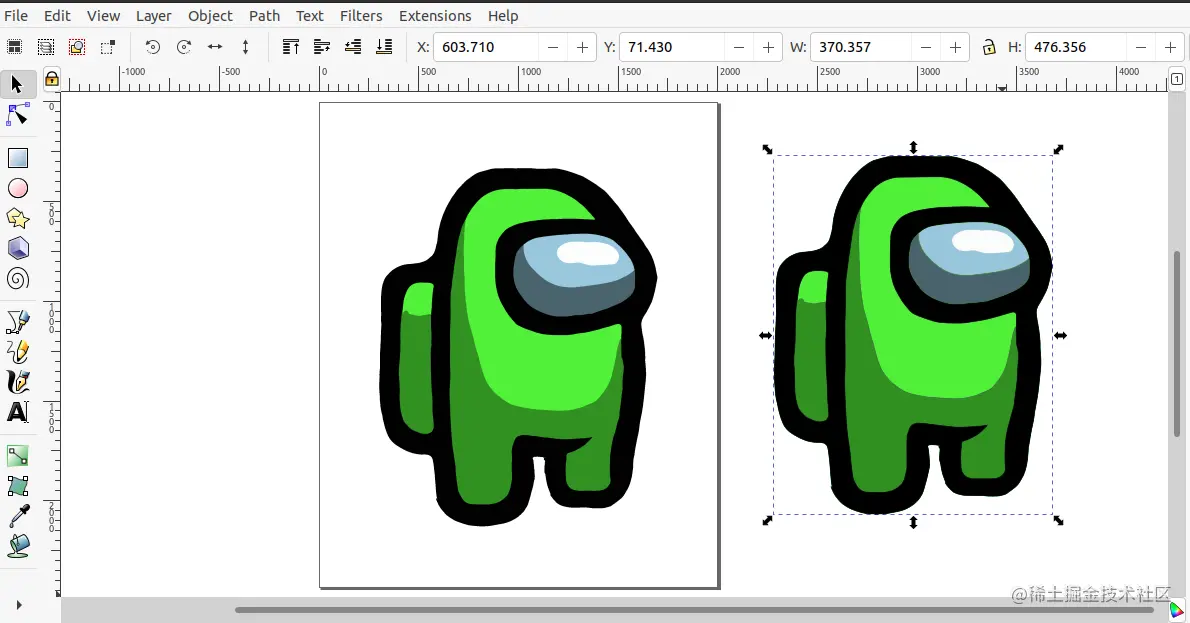Select the Text tool
The height and width of the screenshot is (623, 1190).
pyautogui.click(x=17, y=412)
